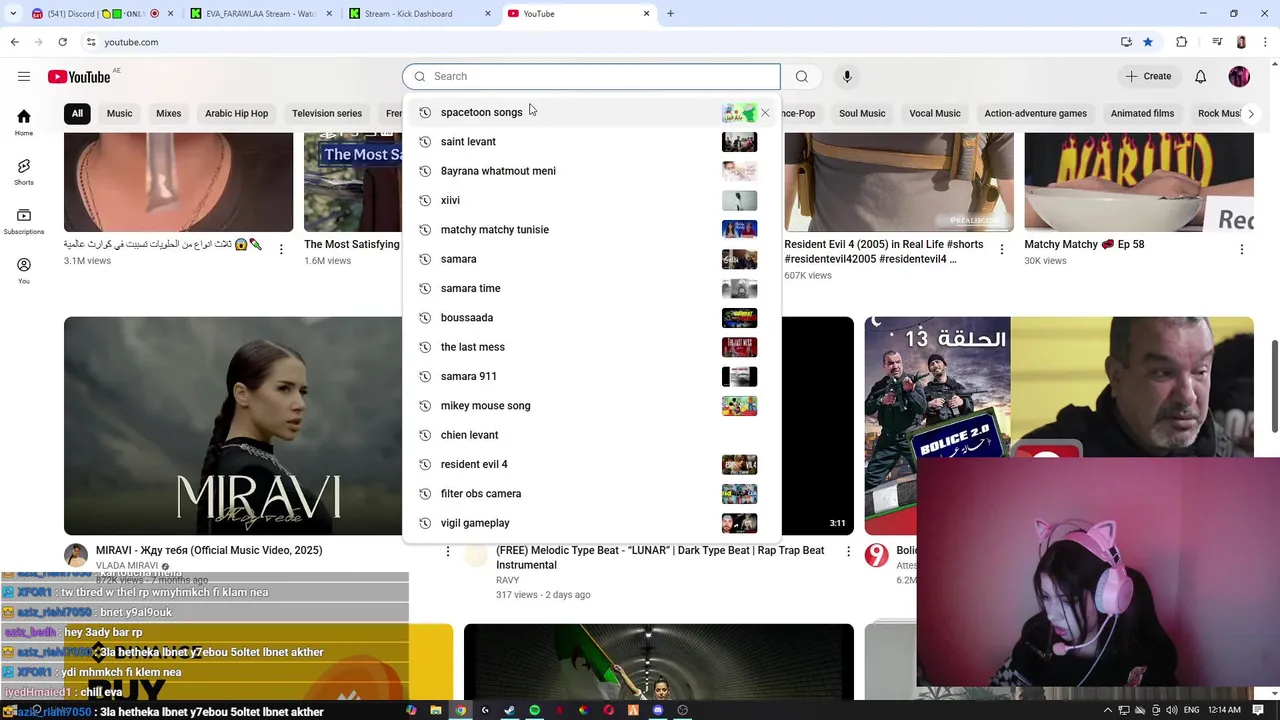Viewport: 1280px width, 720px height.
Task: Select the Music category chip
Action: [x=119, y=113]
